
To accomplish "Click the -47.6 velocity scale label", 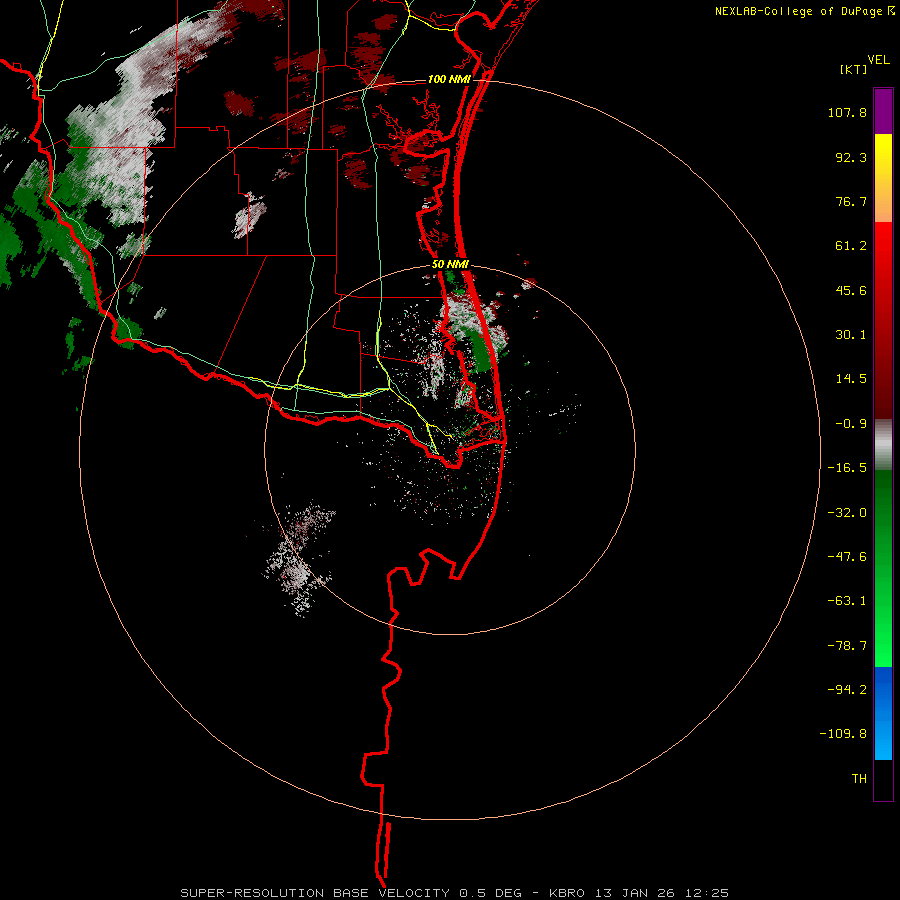I will click(847, 557).
